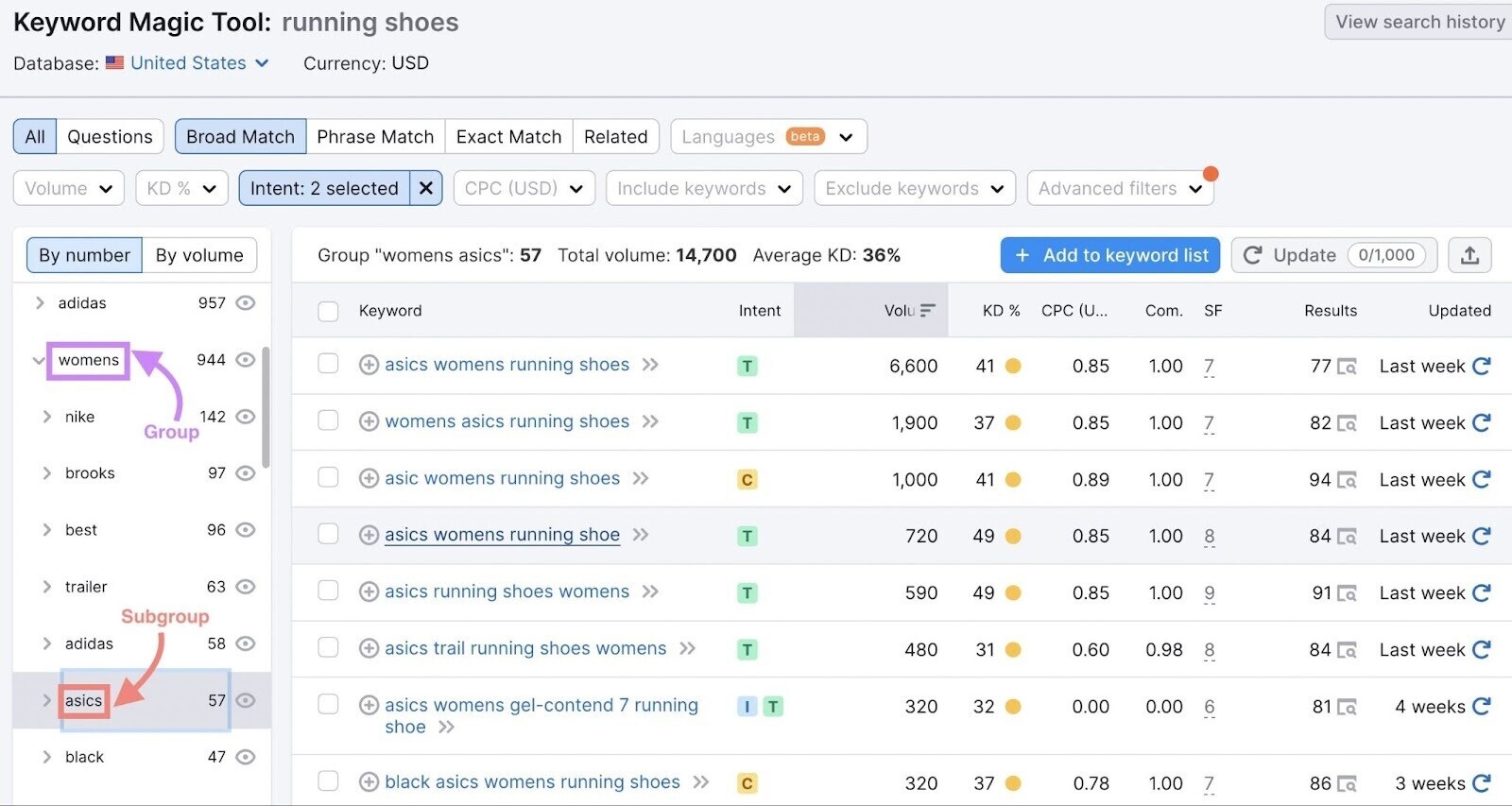This screenshot has height=806, width=1512.
Task: Open double-arrow for 'asics trail running shoes womens'
Action: point(688,648)
